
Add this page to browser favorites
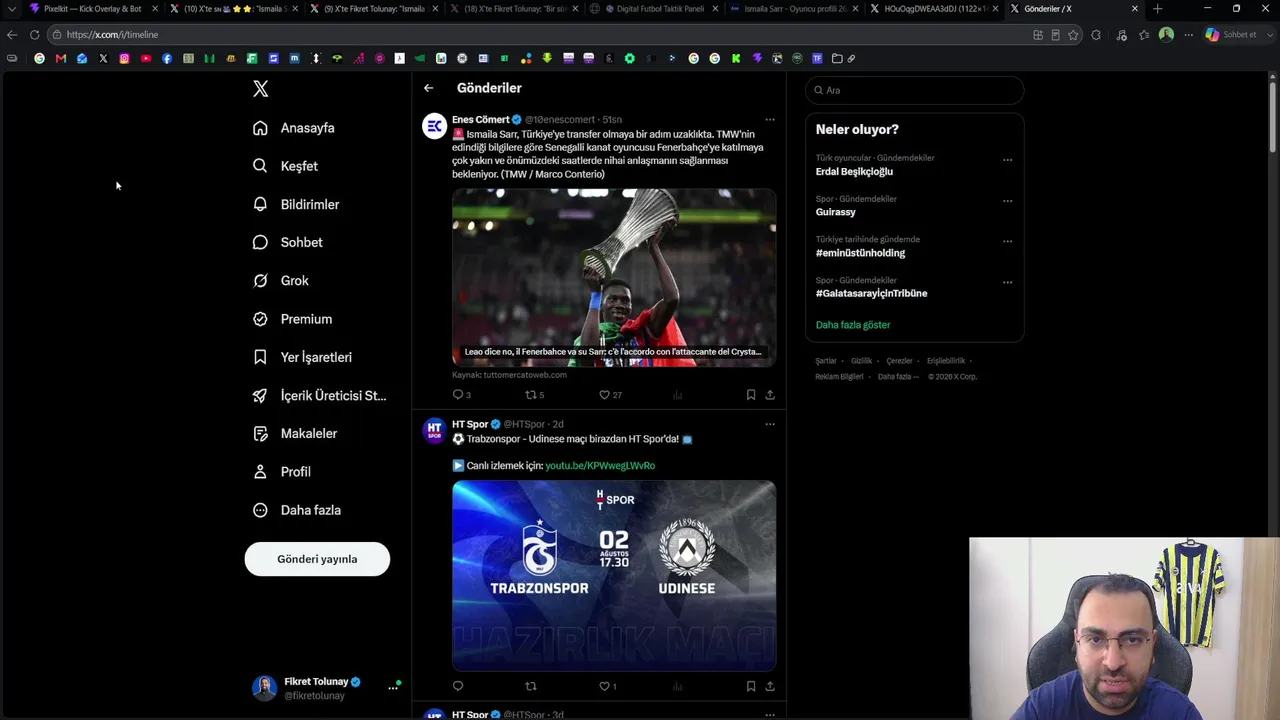1073,35
